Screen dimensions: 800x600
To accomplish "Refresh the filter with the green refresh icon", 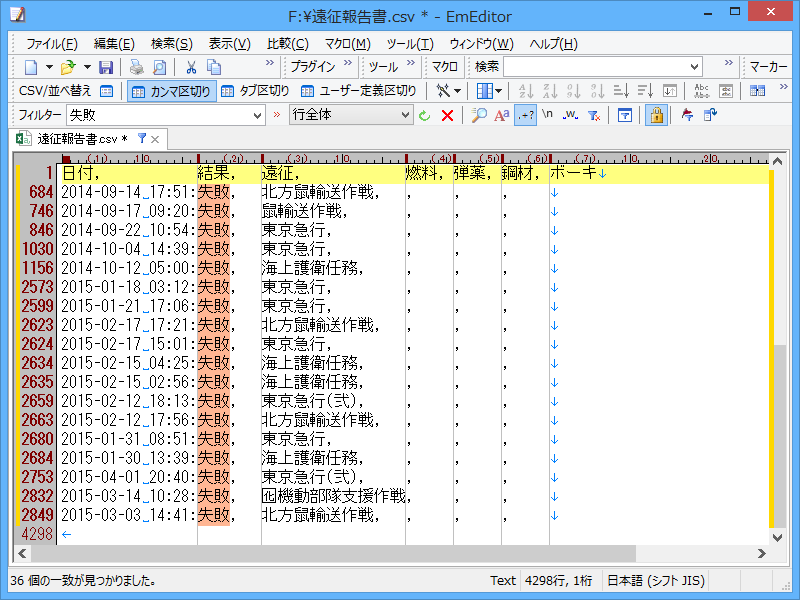I will (423, 115).
